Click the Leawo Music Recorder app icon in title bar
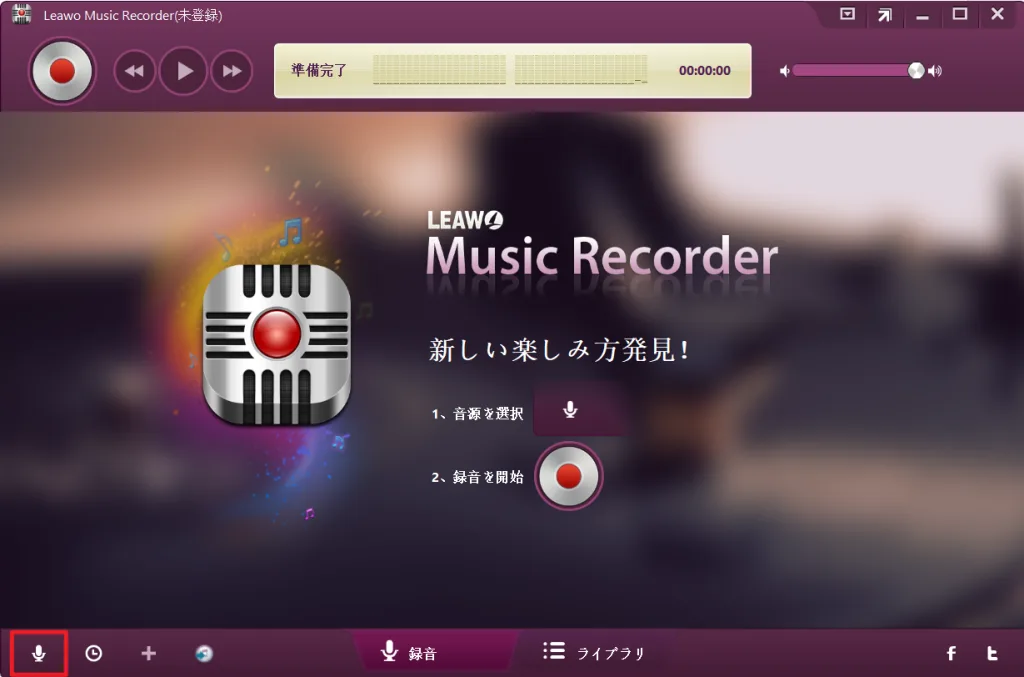Screen dimensions: 1024x677 [x=20, y=15]
